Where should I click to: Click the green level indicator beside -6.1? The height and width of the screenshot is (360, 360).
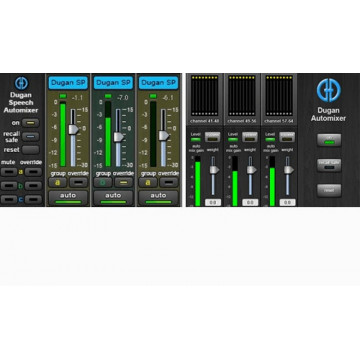pos(153,96)
